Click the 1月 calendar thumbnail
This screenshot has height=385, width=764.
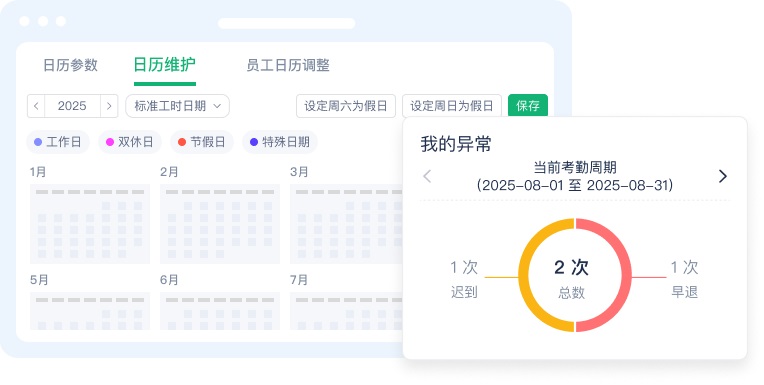pos(90,224)
